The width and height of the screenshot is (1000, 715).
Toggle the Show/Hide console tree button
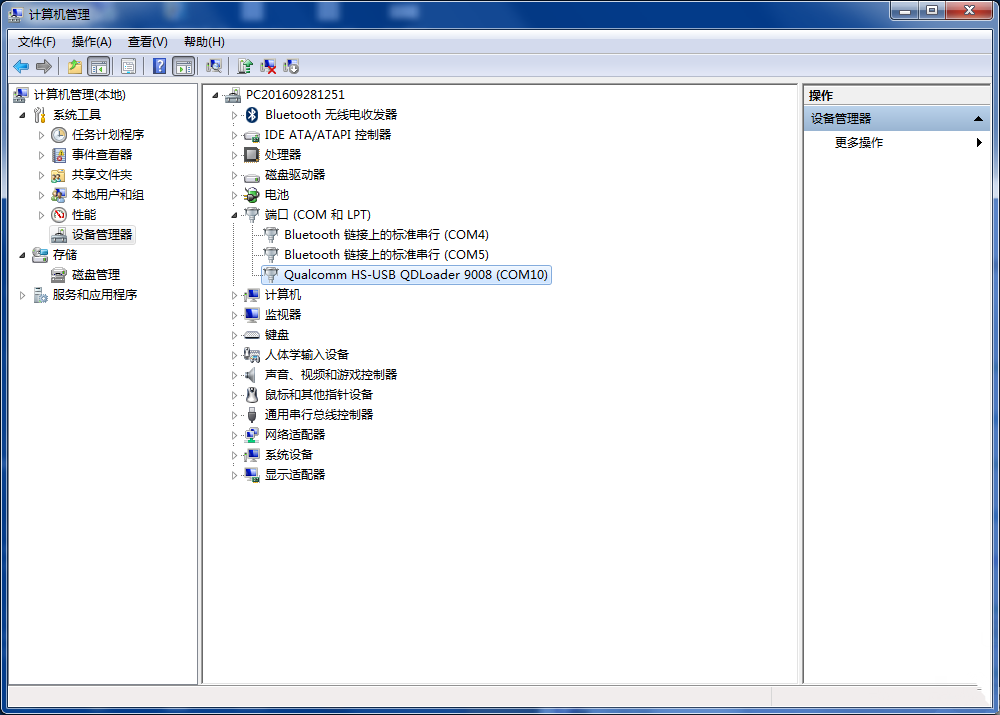pos(99,66)
